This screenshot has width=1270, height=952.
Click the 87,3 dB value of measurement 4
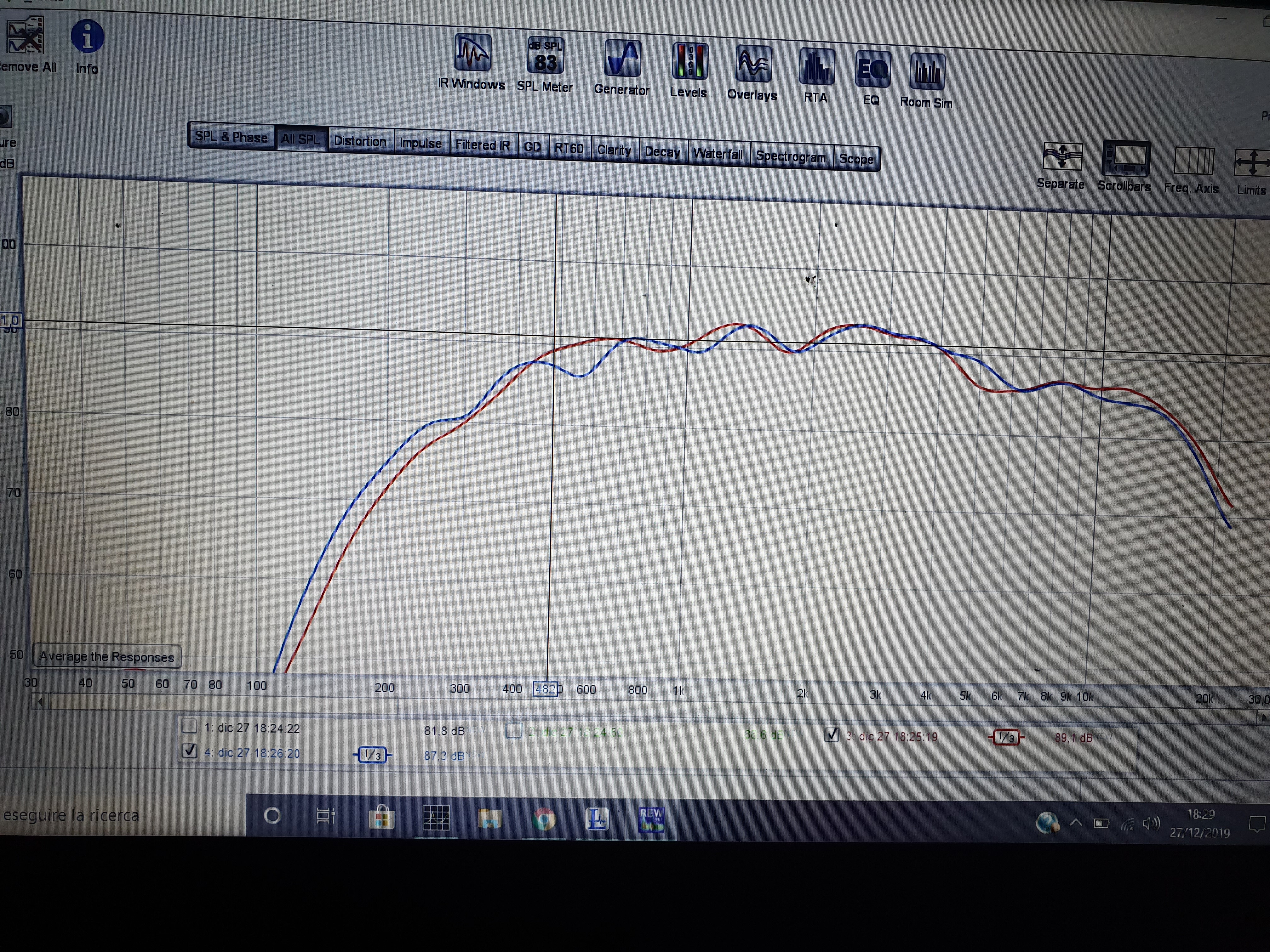click(444, 756)
